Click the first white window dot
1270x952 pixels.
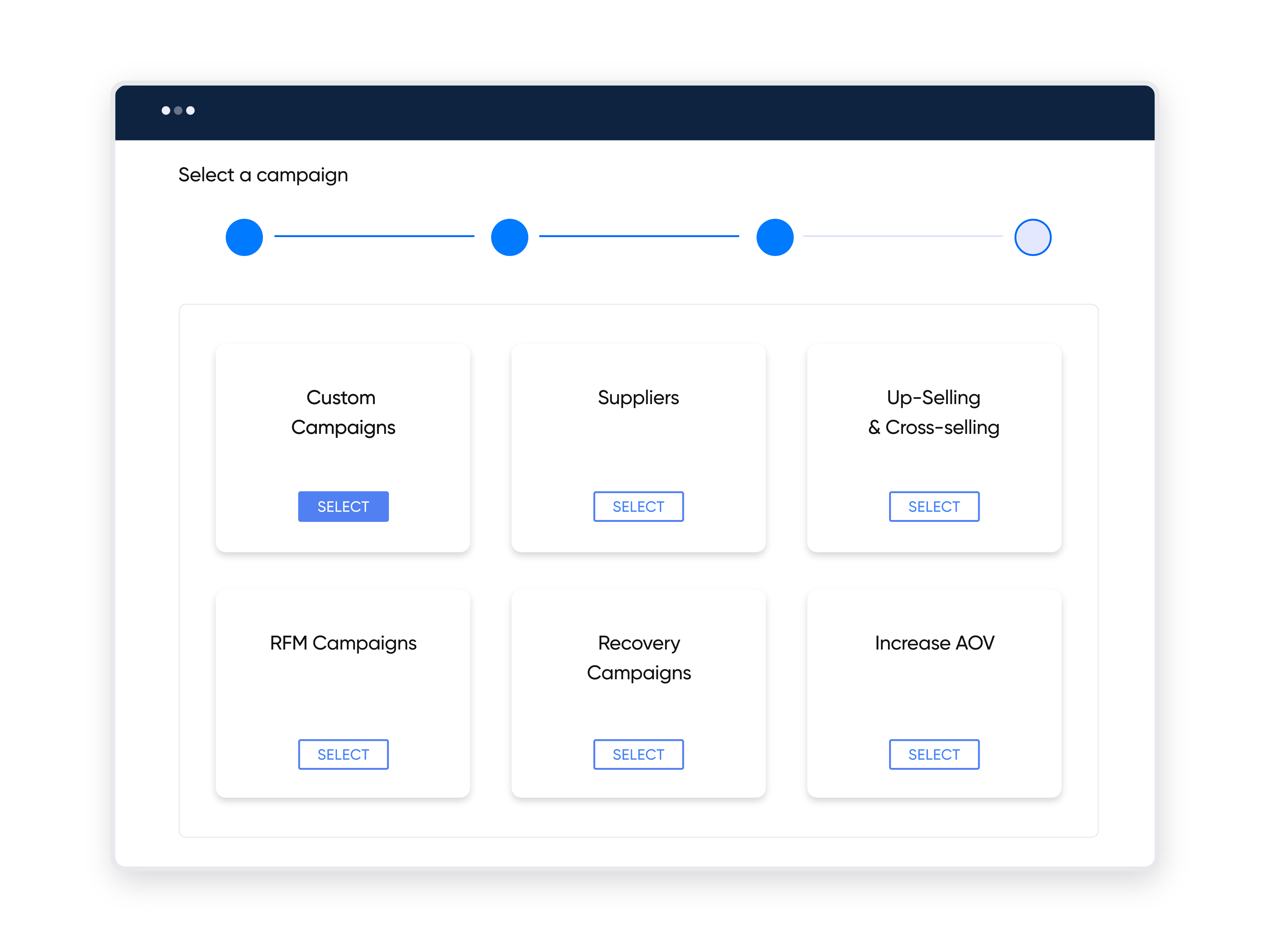pyautogui.click(x=165, y=110)
